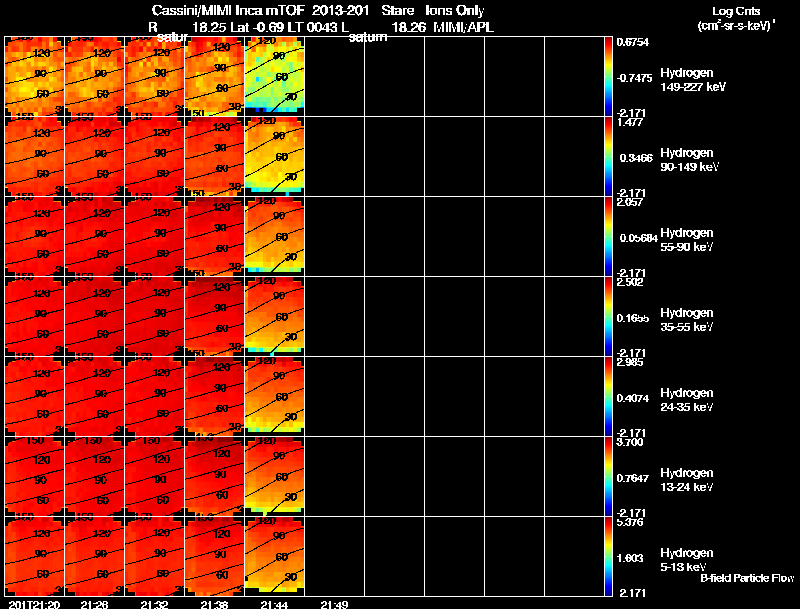Select the 55-90 keV panel at 21:26

pyautogui.click(x=94, y=236)
